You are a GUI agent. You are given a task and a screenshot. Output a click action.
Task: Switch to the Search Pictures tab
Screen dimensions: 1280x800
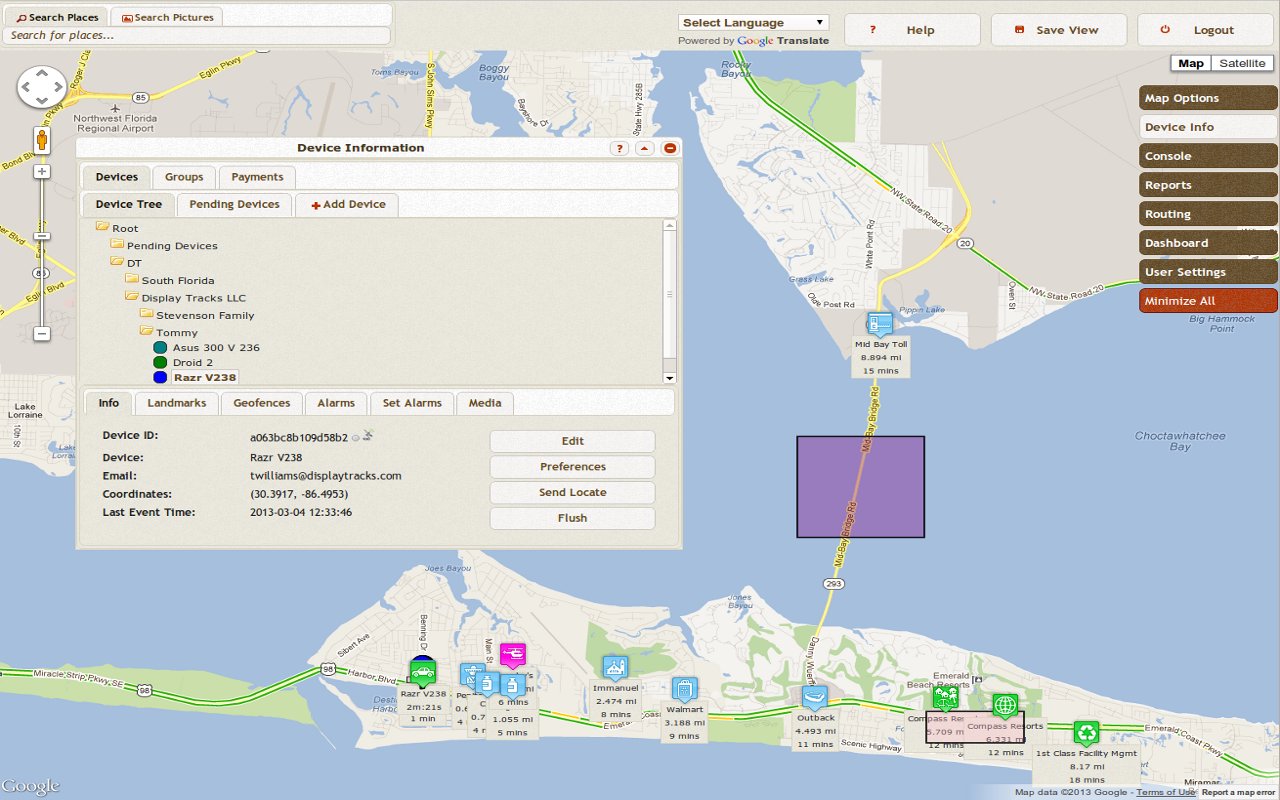point(166,17)
